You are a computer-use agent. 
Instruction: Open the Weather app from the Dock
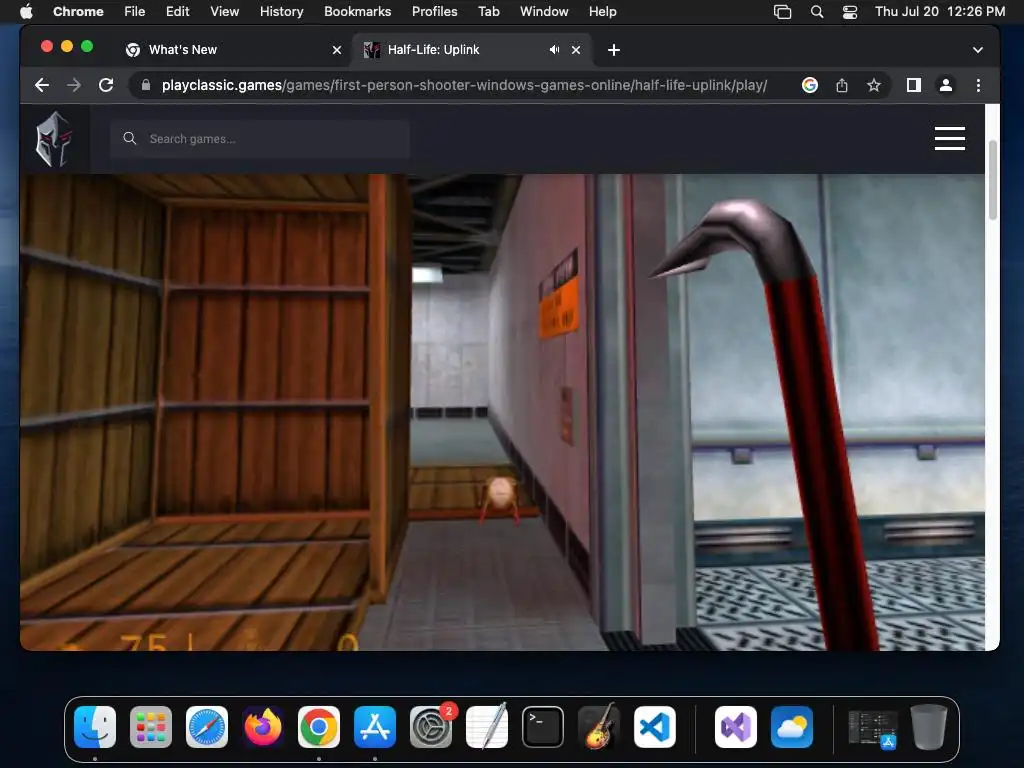(x=792, y=727)
